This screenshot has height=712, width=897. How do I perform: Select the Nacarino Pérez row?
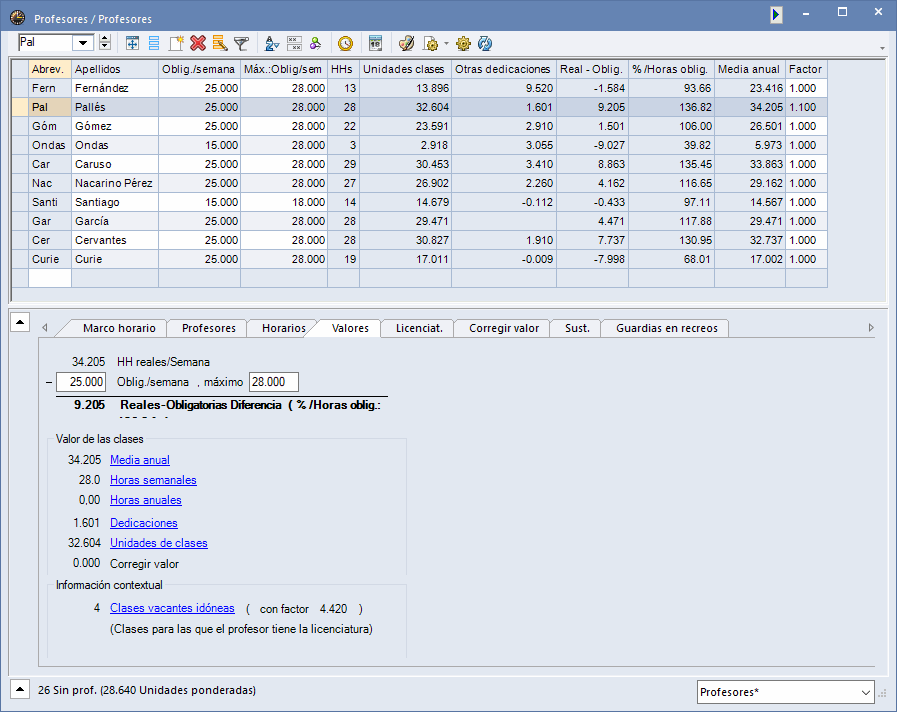point(419,183)
